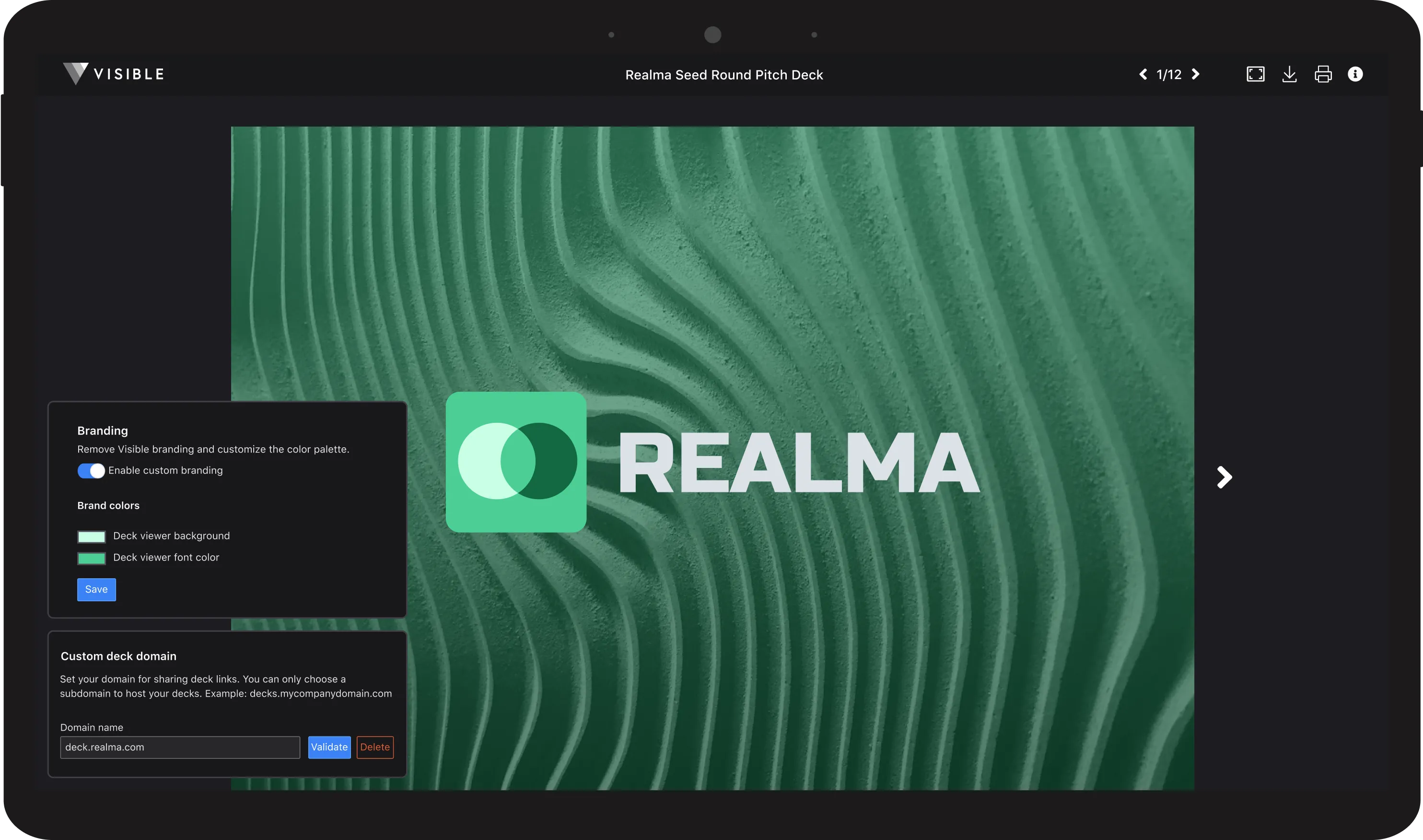
Task: Open deck info via info icon
Action: [x=1355, y=74]
